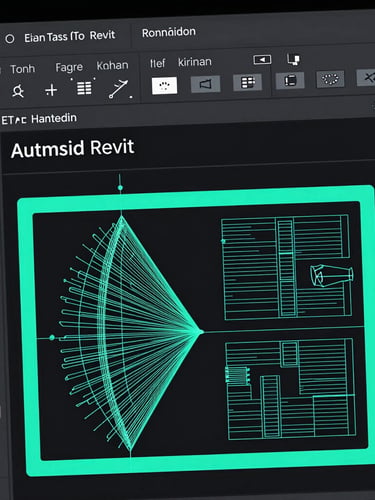Open the Kohan menu label
The image size is (375, 500).
coord(112,65)
